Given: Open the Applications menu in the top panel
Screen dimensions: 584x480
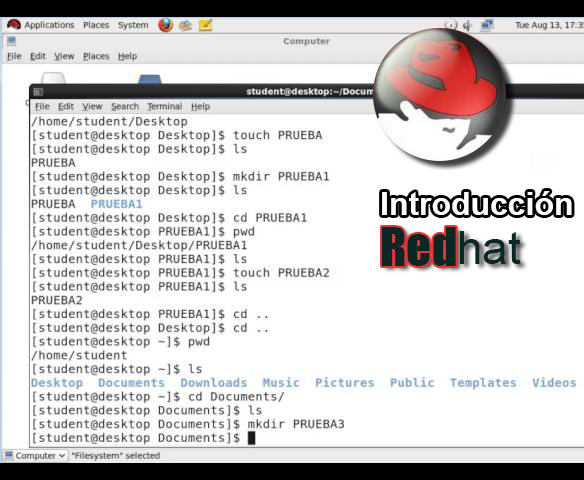Looking at the screenshot, I should click(49, 25).
